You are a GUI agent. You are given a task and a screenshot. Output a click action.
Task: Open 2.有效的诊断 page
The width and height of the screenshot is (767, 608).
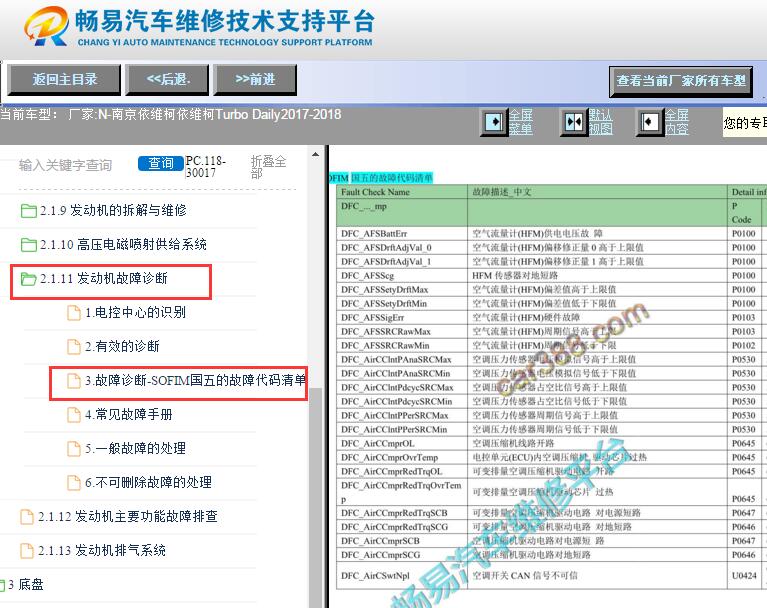pyautogui.click(x=122, y=347)
